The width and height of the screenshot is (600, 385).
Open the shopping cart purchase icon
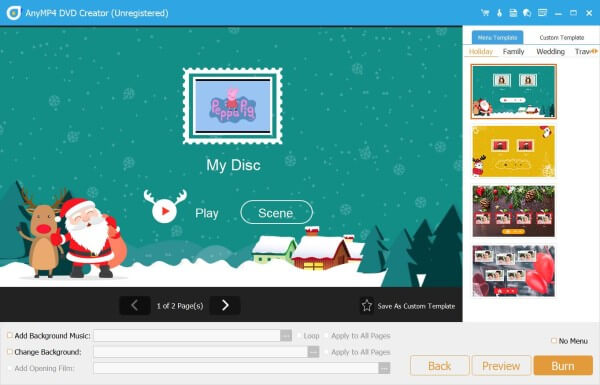485,13
